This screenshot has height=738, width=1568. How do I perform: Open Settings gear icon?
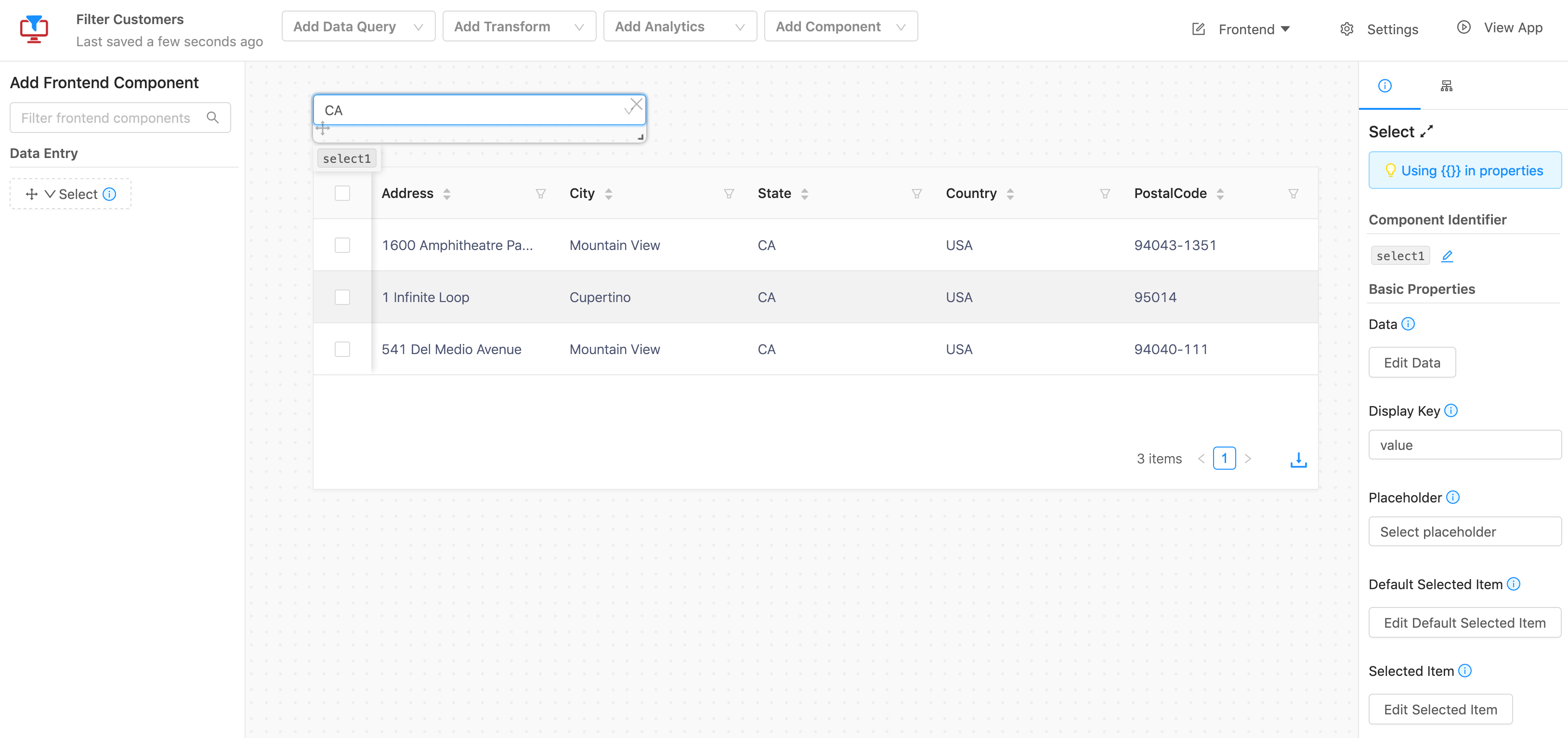(1347, 29)
